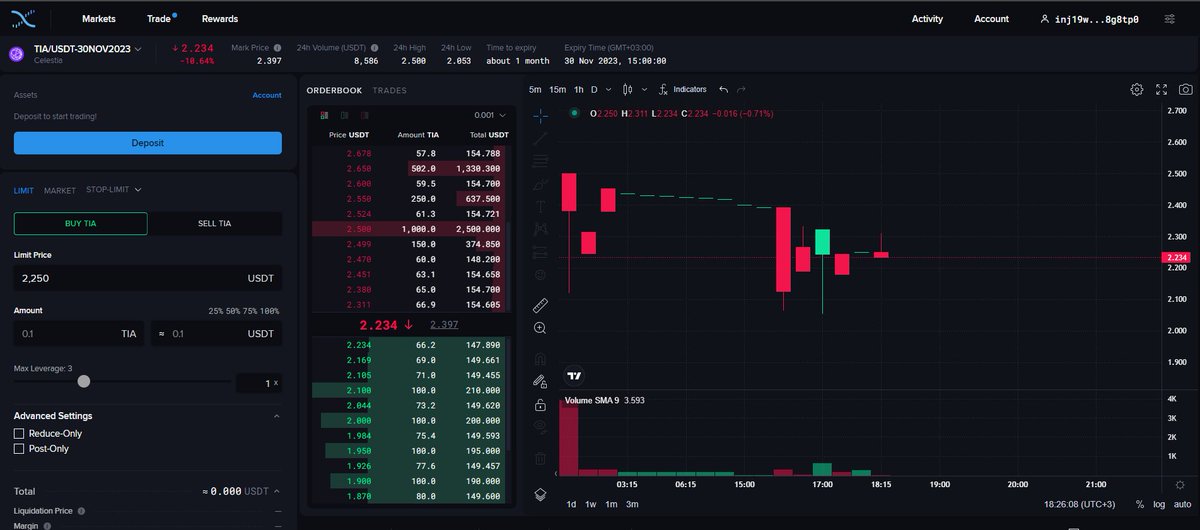
Task: Click ask price 2.500 in orderbook
Action: coord(359,229)
